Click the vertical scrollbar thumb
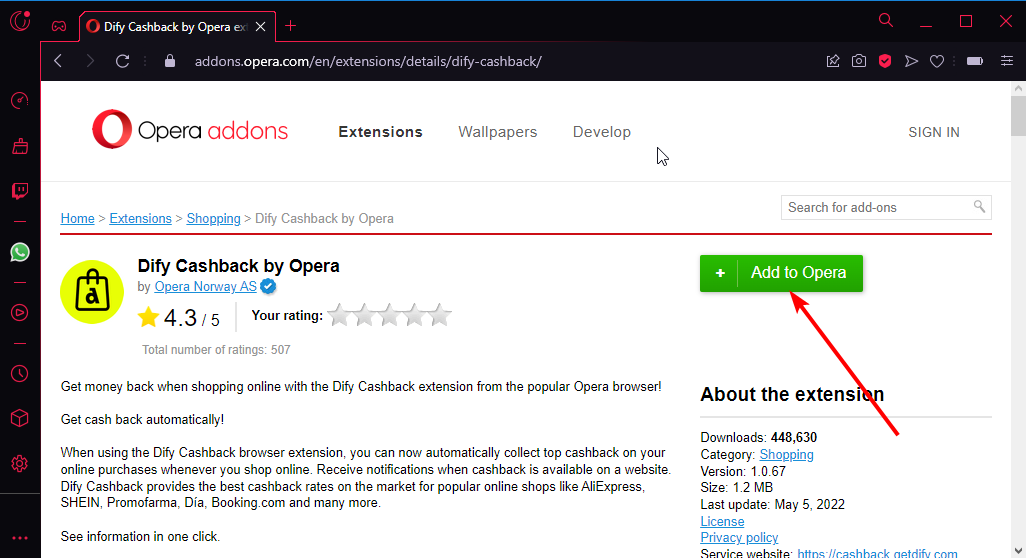Viewport: 1026px width, 558px height. point(1018,116)
